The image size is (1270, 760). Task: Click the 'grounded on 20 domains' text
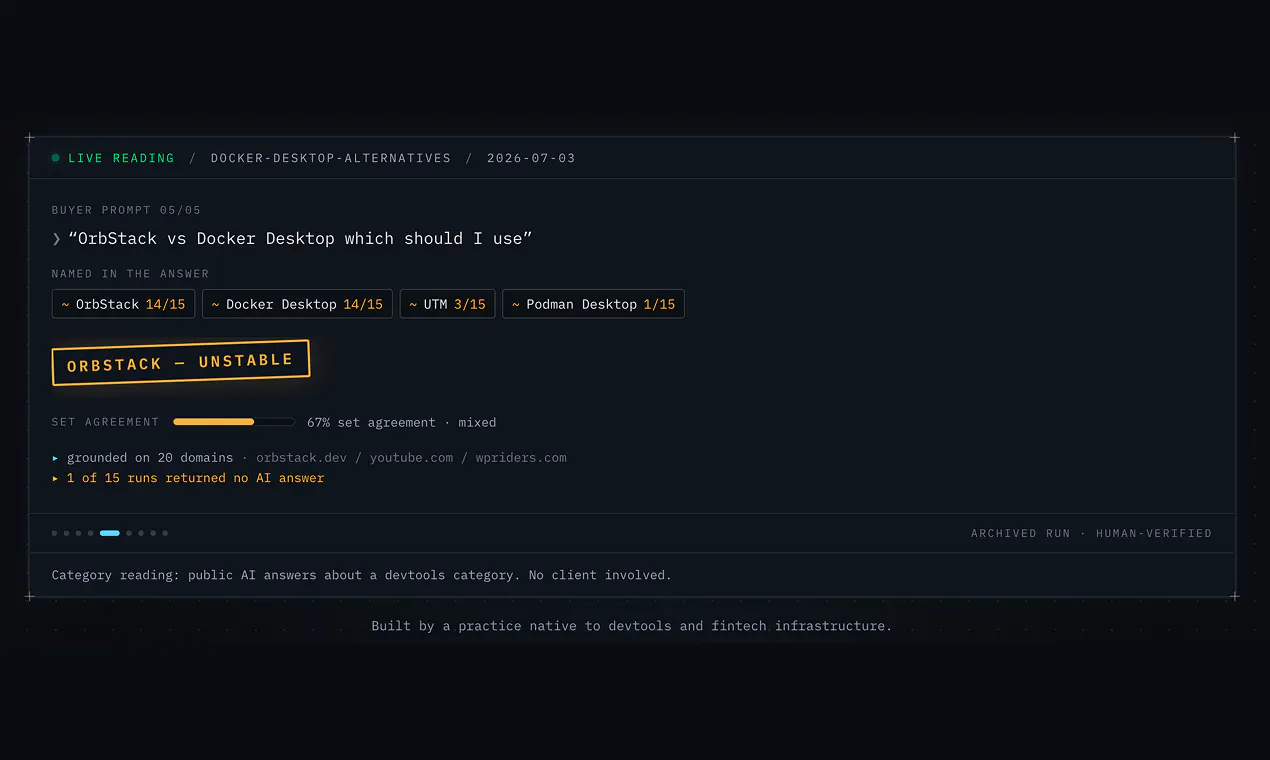(x=150, y=458)
